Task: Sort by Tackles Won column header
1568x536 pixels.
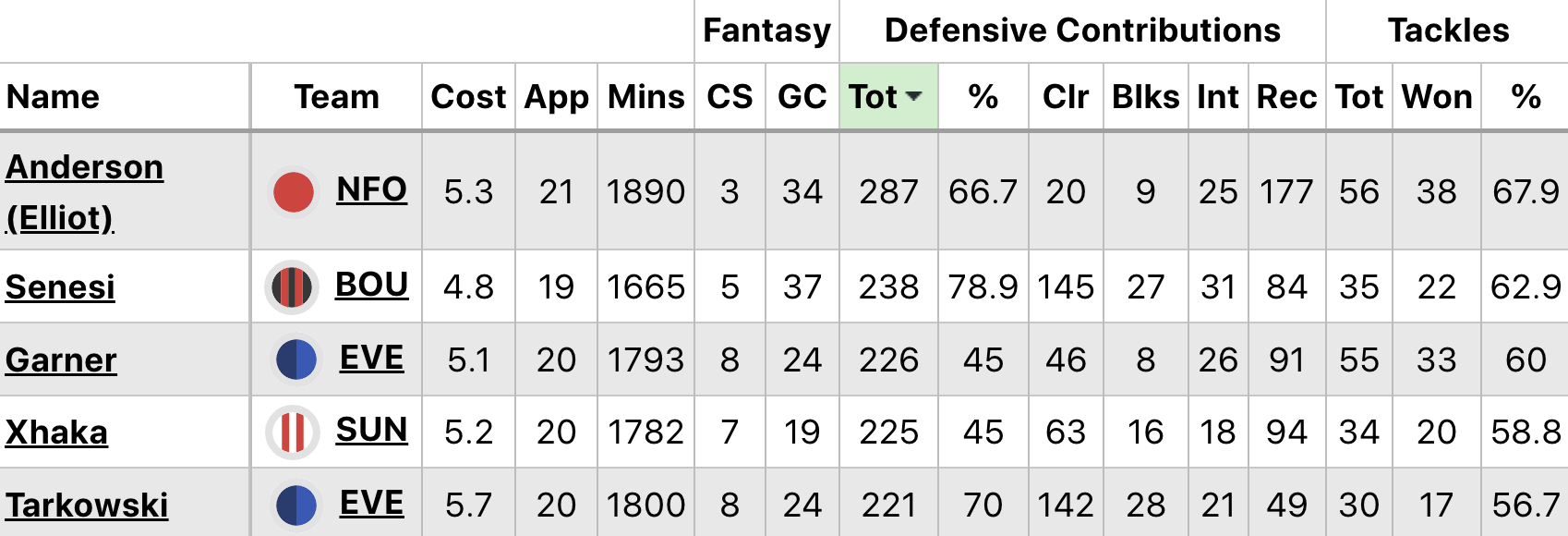Action: [x=1436, y=97]
